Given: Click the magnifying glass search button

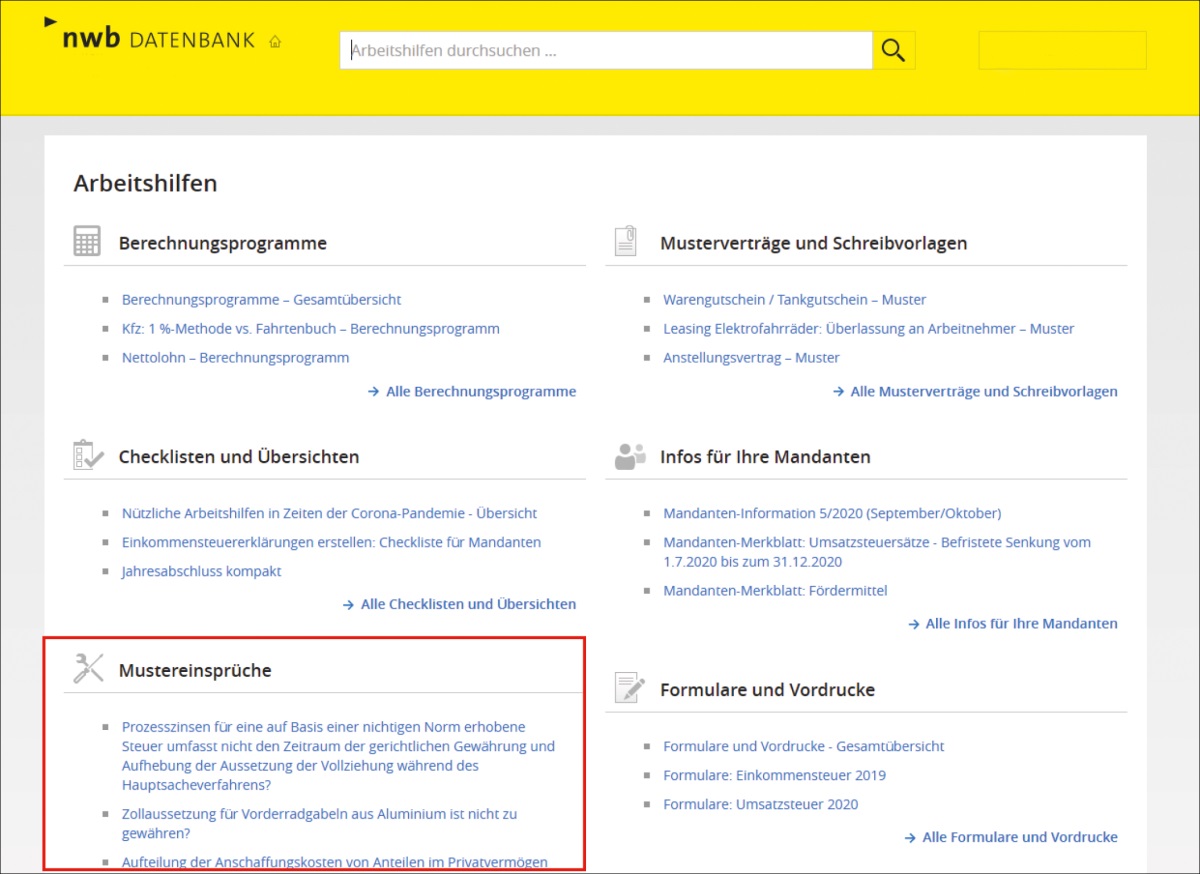Looking at the screenshot, I should pyautogui.click(x=893, y=50).
